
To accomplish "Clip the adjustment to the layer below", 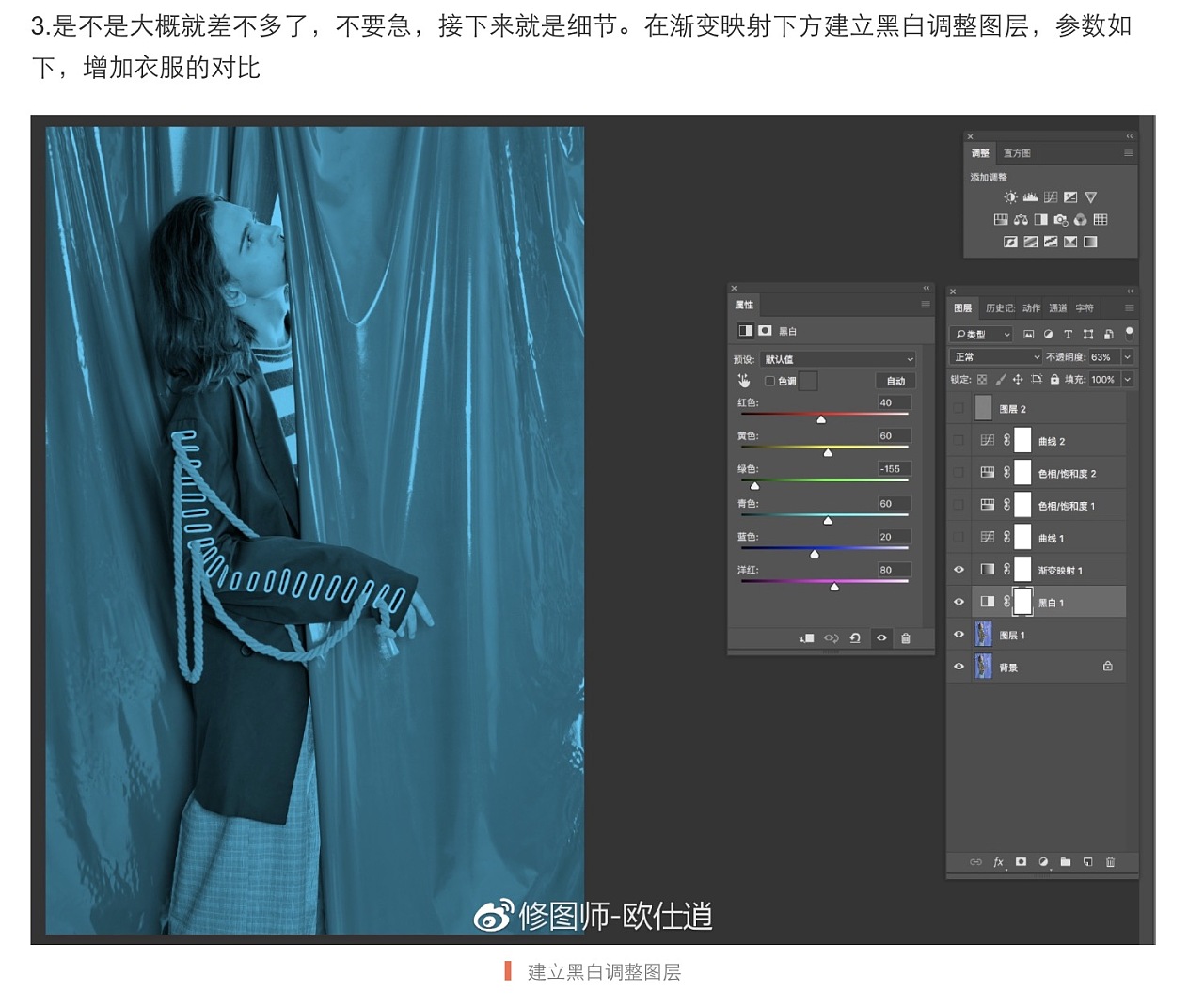I will tap(807, 638).
